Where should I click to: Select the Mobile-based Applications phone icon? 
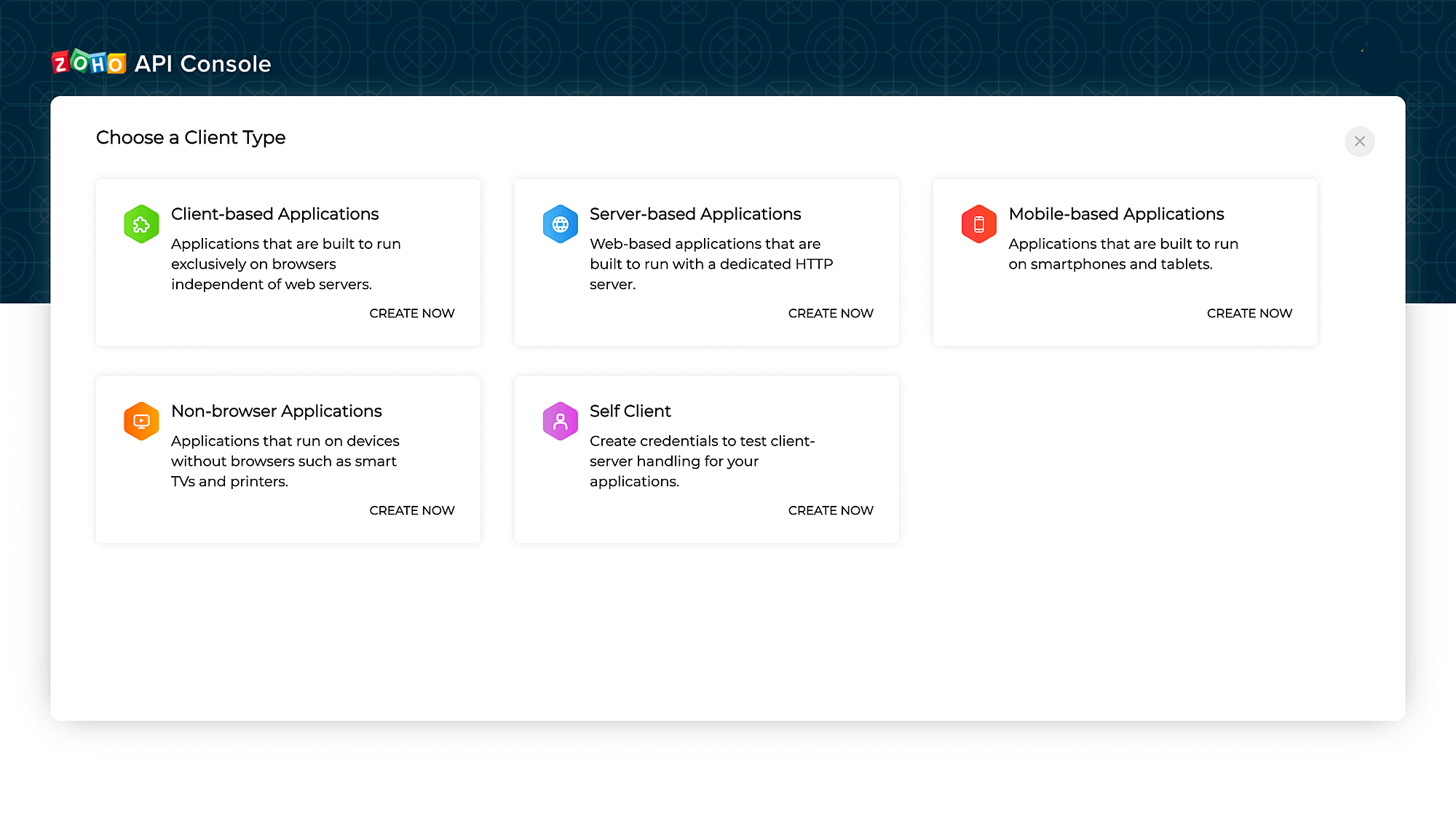[978, 223]
